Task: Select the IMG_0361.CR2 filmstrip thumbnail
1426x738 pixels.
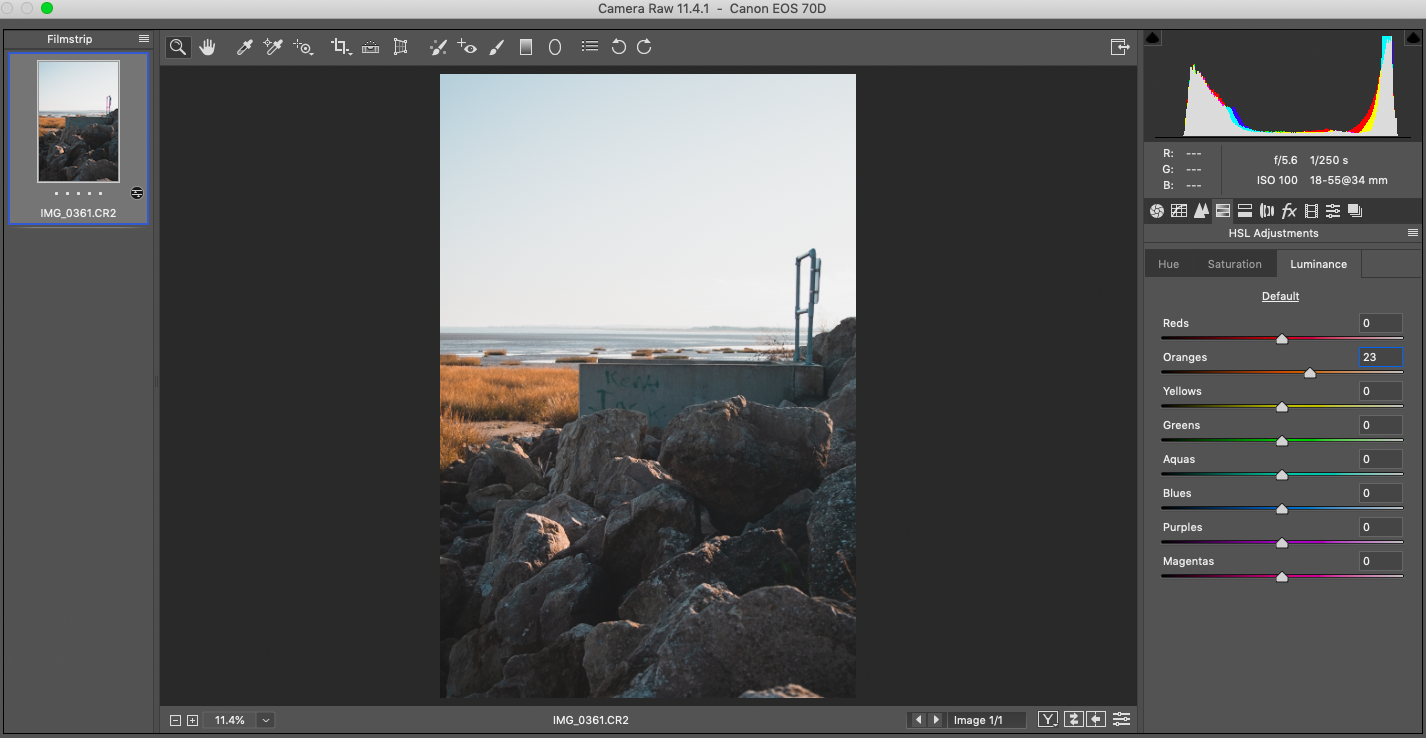Action: pos(78,121)
